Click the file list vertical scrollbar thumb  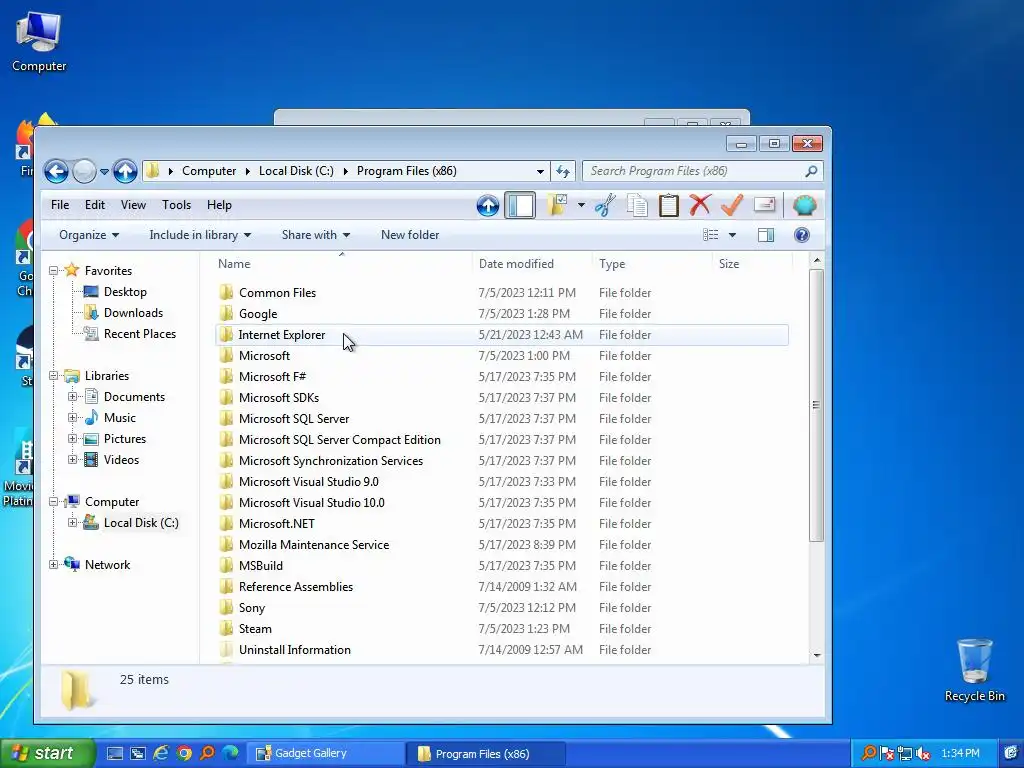pyautogui.click(x=816, y=405)
